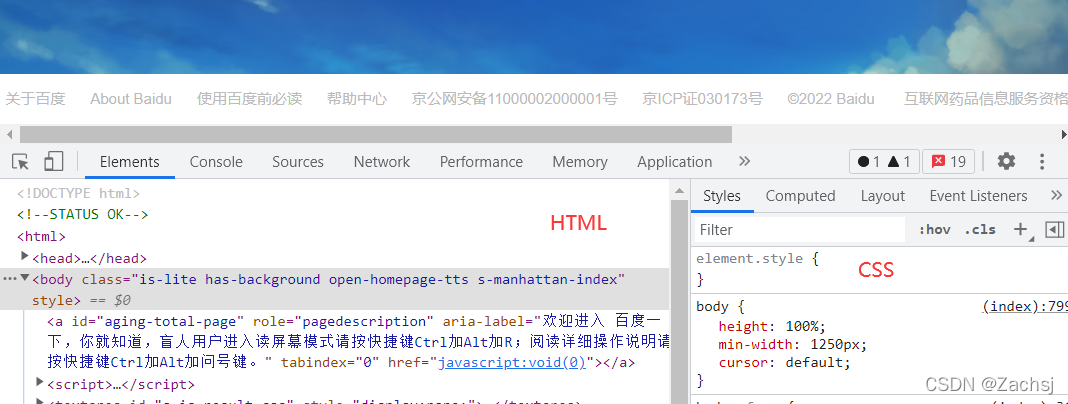This screenshot has width=1068, height=404.
Task: Open the Application tab
Action: click(x=674, y=162)
